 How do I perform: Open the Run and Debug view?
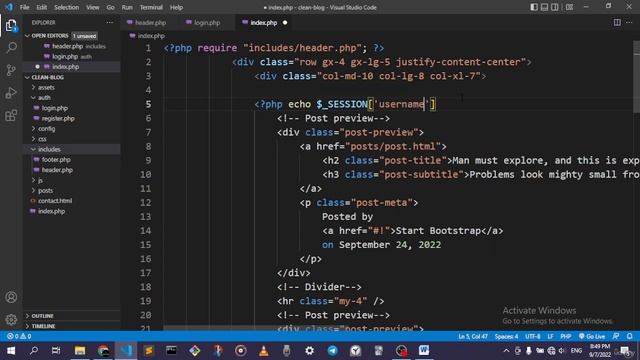coord(11,93)
